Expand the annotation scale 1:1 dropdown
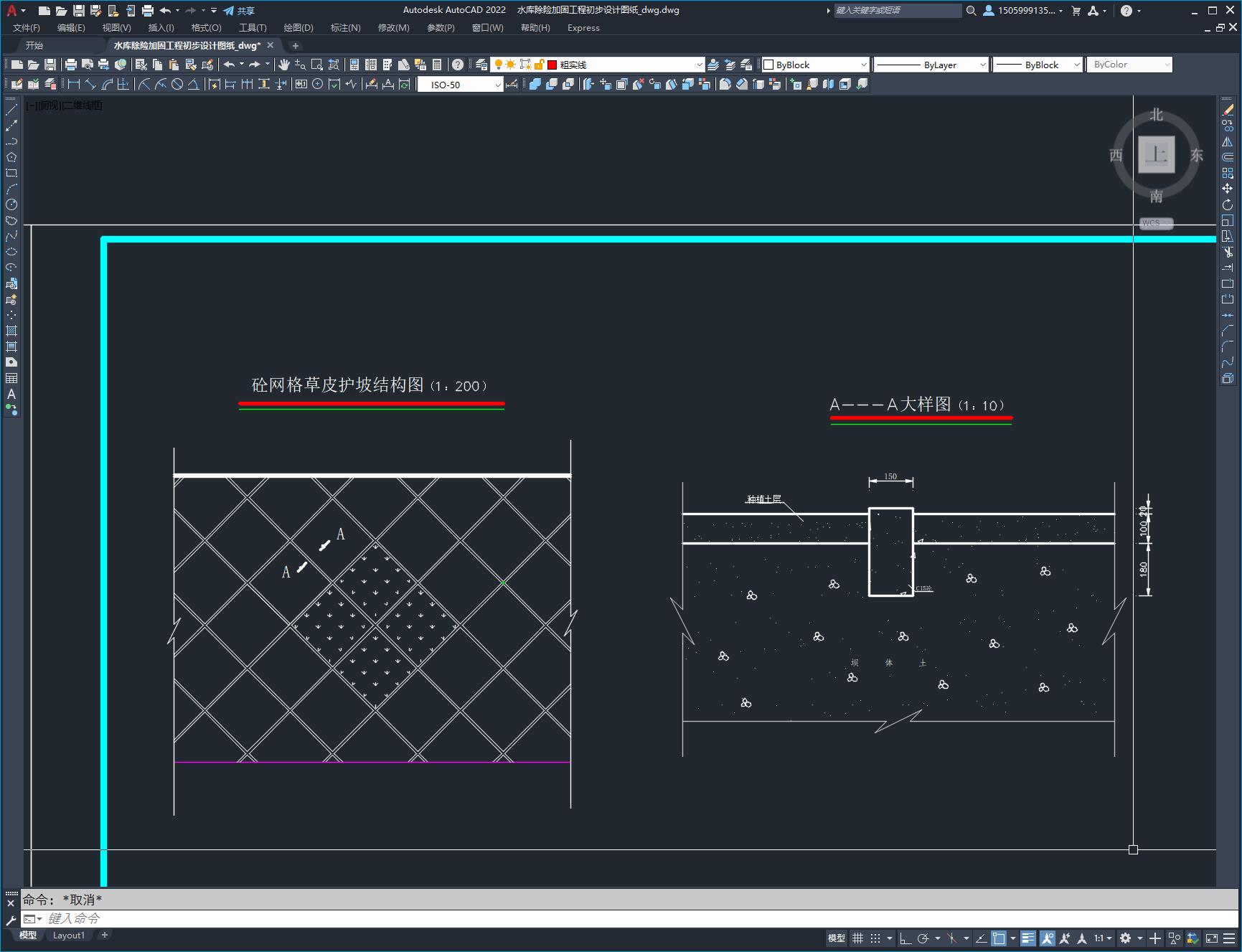Image resolution: width=1242 pixels, height=952 pixels. pos(1103,938)
